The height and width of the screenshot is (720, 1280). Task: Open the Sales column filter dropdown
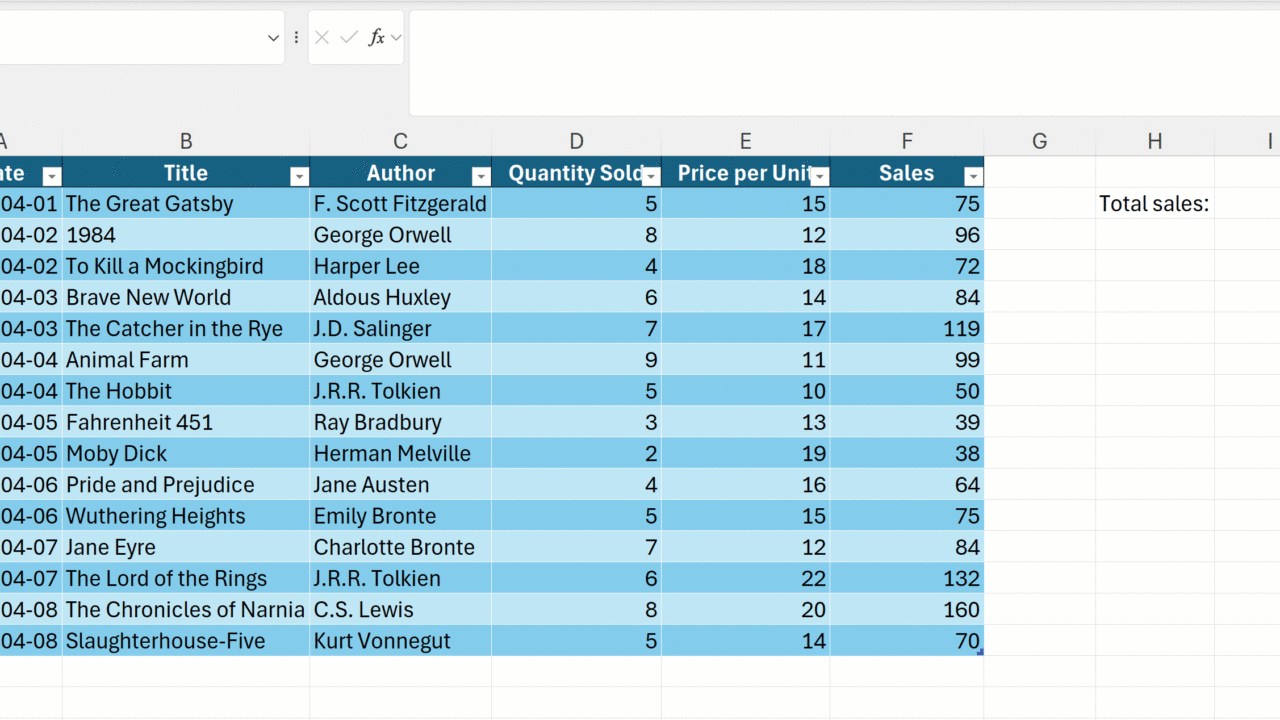973,177
